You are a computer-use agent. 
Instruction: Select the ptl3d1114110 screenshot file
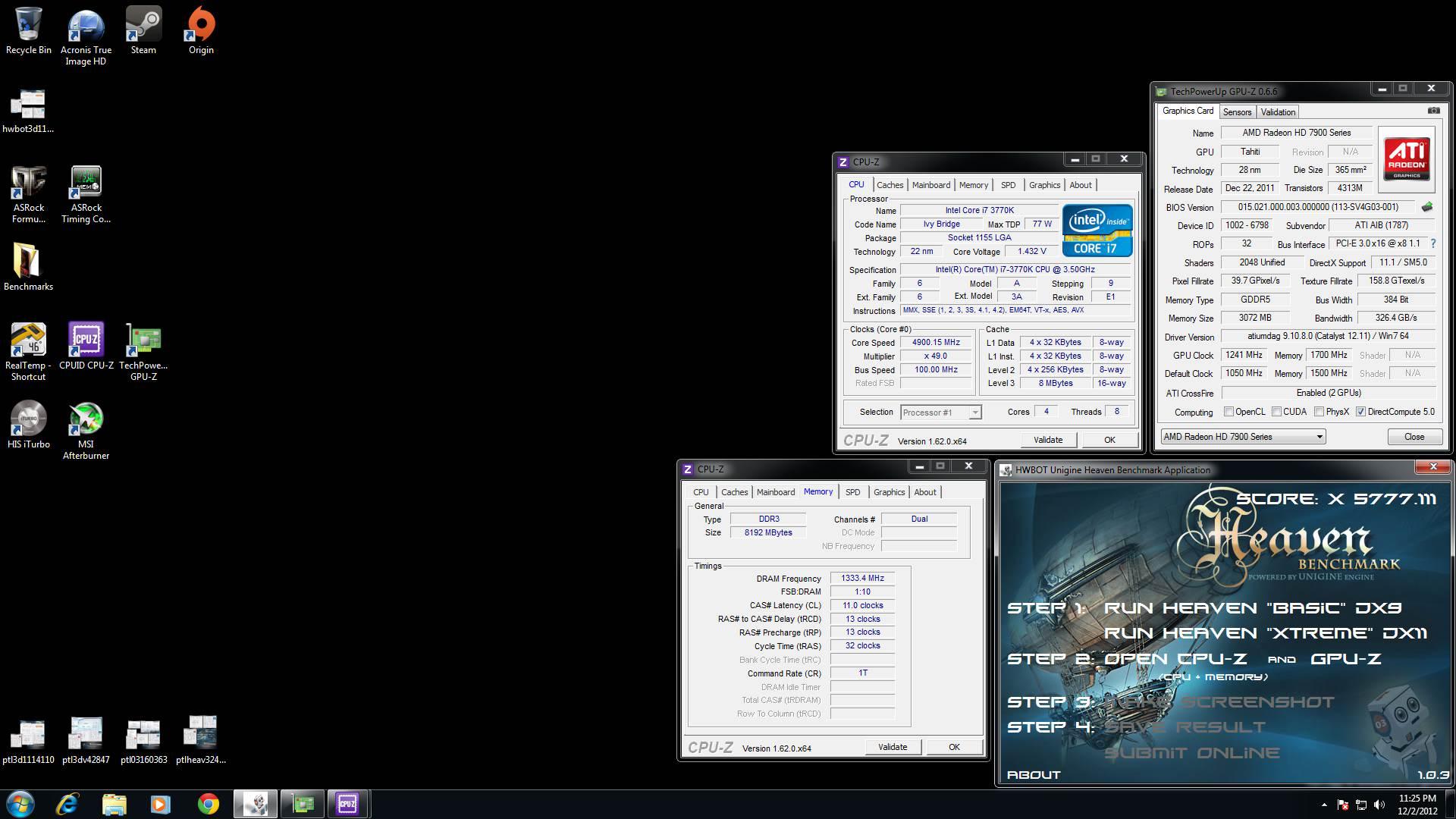click(28, 740)
